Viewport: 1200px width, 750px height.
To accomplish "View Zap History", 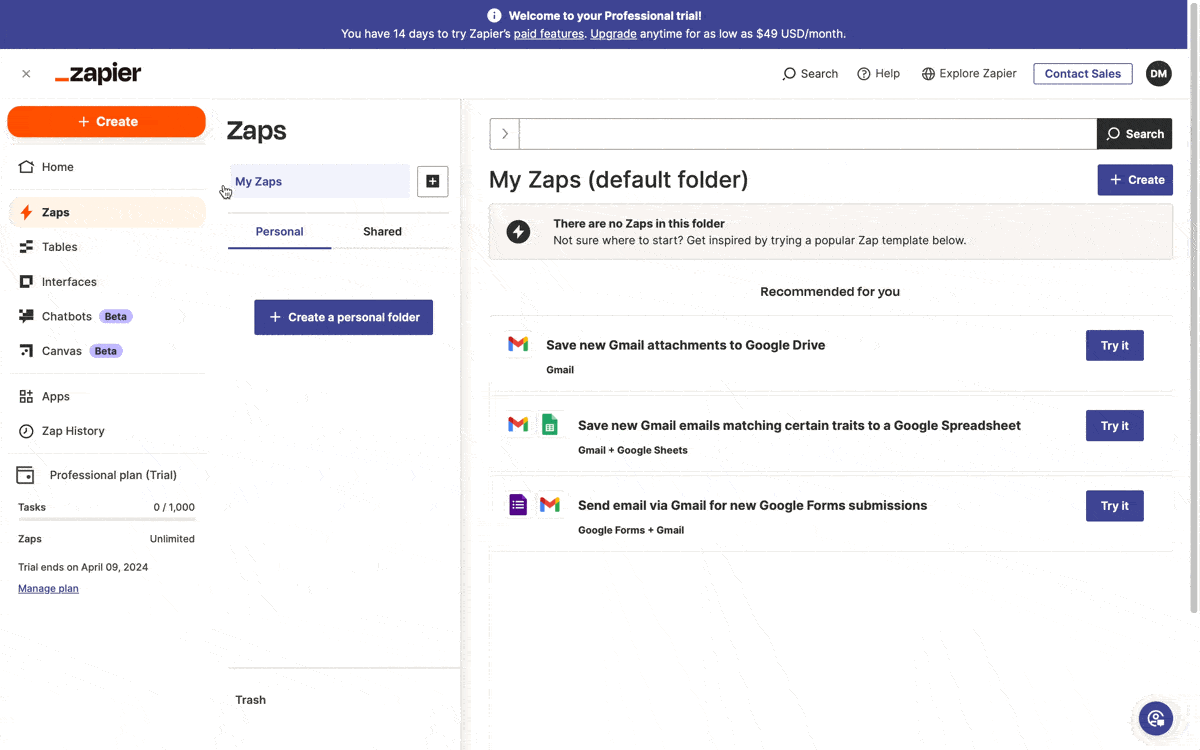I will tap(73, 431).
